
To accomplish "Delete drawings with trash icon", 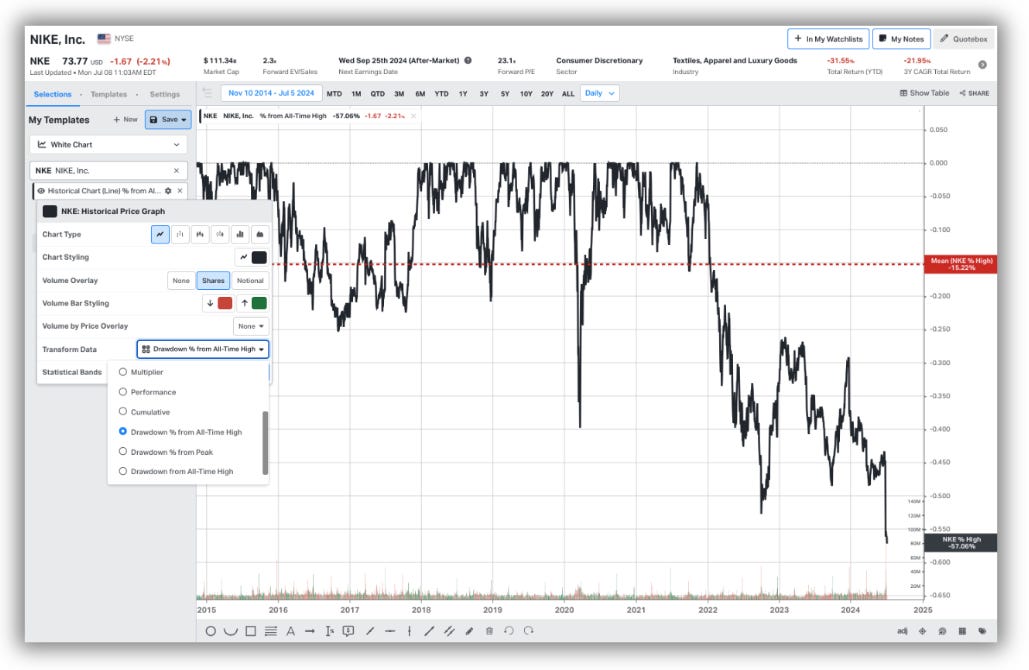I will (489, 631).
